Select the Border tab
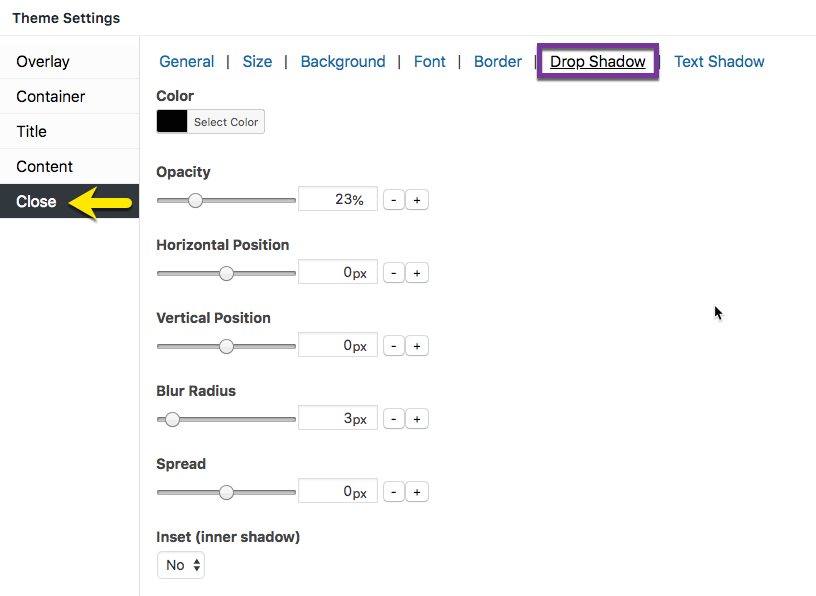 click(498, 61)
